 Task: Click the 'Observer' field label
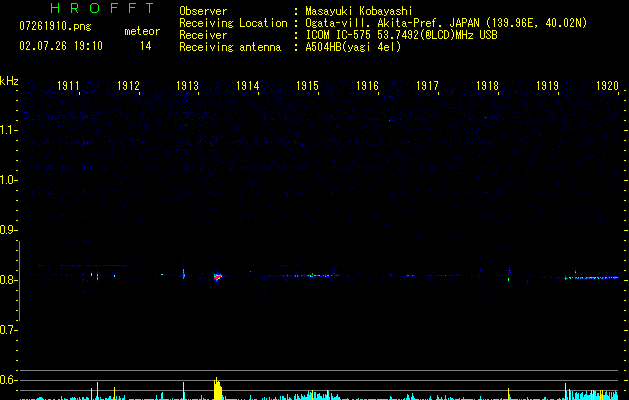[x=203, y=11]
